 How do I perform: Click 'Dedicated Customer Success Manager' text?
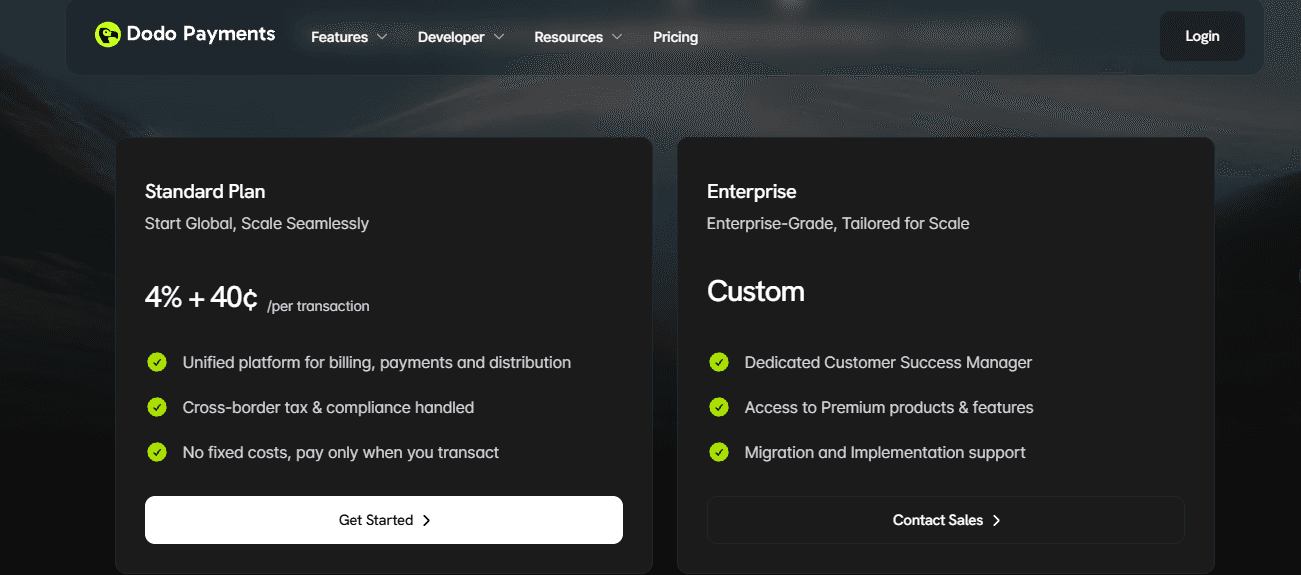(x=888, y=362)
